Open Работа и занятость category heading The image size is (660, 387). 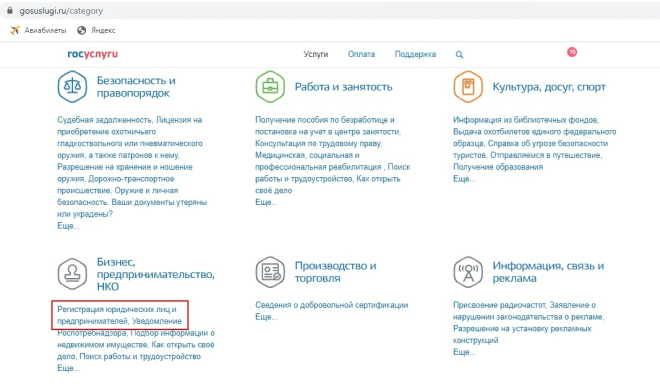tap(343, 87)
